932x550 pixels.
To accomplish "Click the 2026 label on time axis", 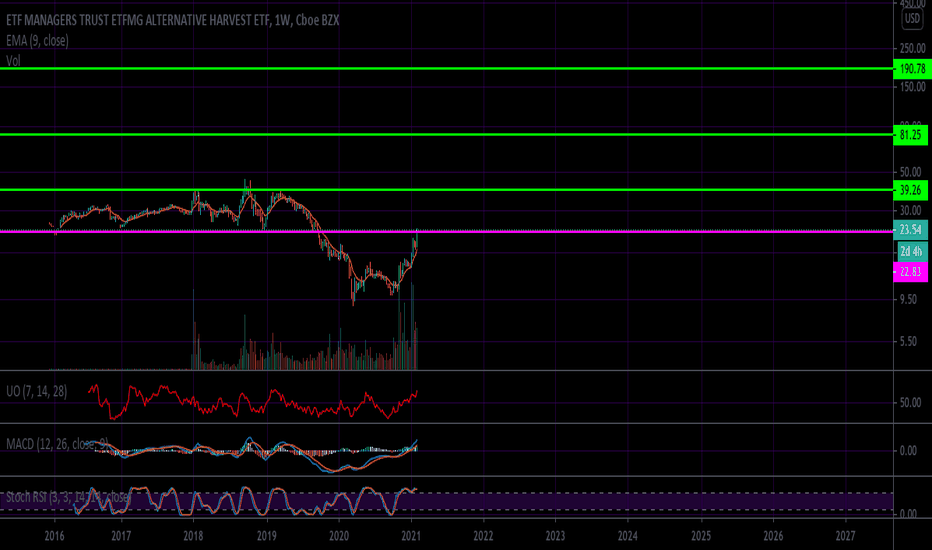I will (773, 536).
